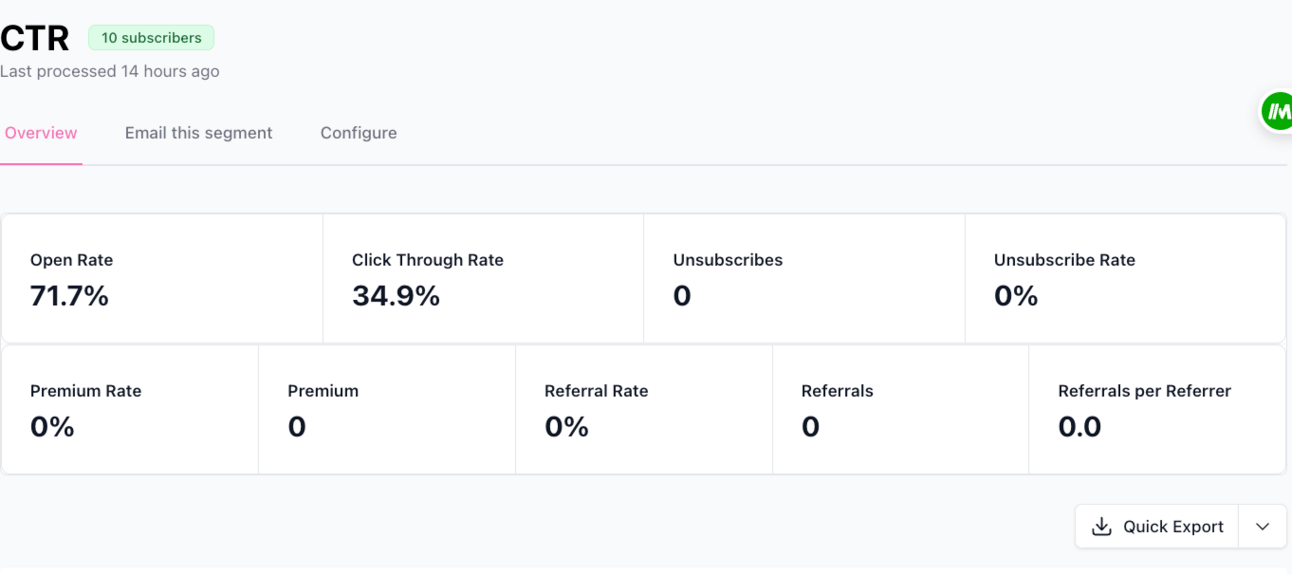
Task: Click the Last processed 14 hours ago text
Action: click(110, 71)
